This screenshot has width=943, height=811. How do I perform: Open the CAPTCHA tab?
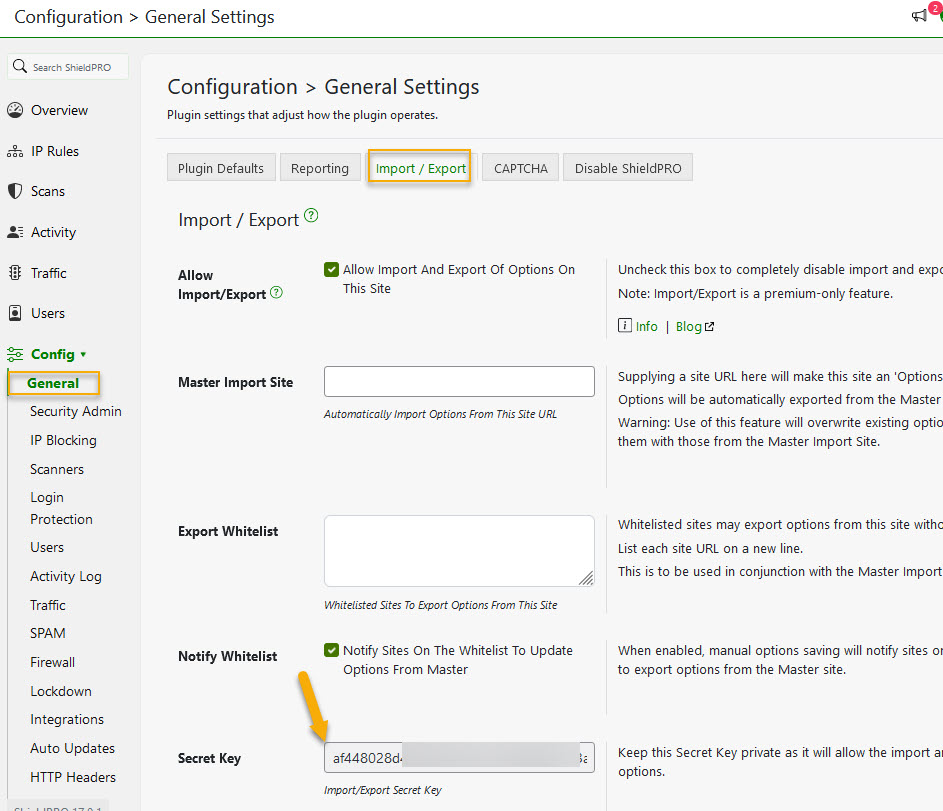[x=521, y=168]
